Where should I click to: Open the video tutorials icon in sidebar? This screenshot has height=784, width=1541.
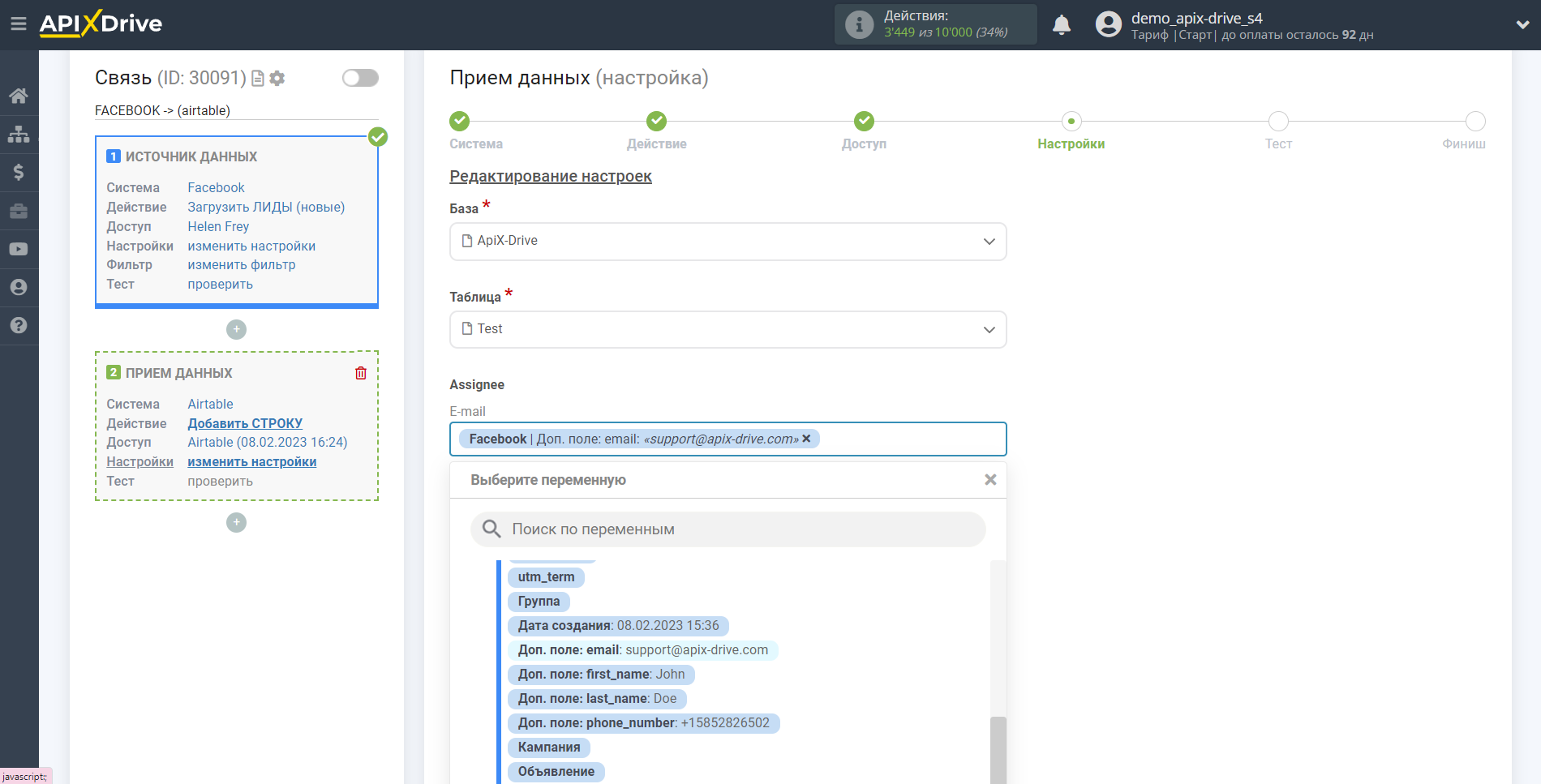pyautogui.click(x=19, y=249)
